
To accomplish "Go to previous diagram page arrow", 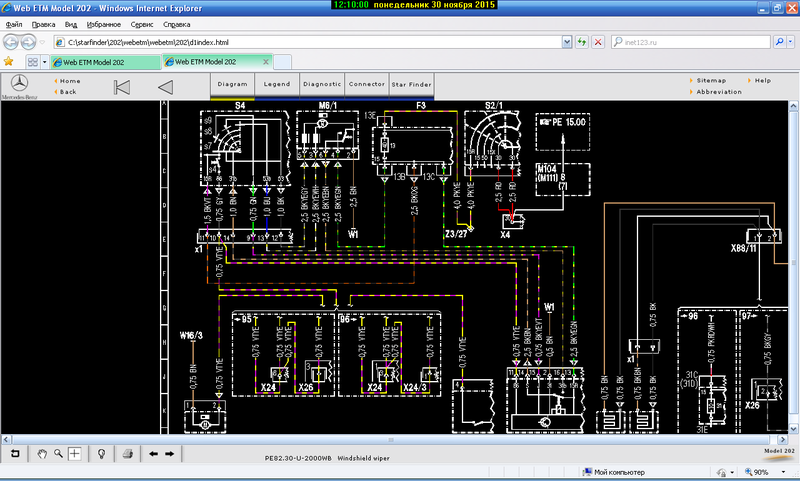I will click(x=153, y=453).
